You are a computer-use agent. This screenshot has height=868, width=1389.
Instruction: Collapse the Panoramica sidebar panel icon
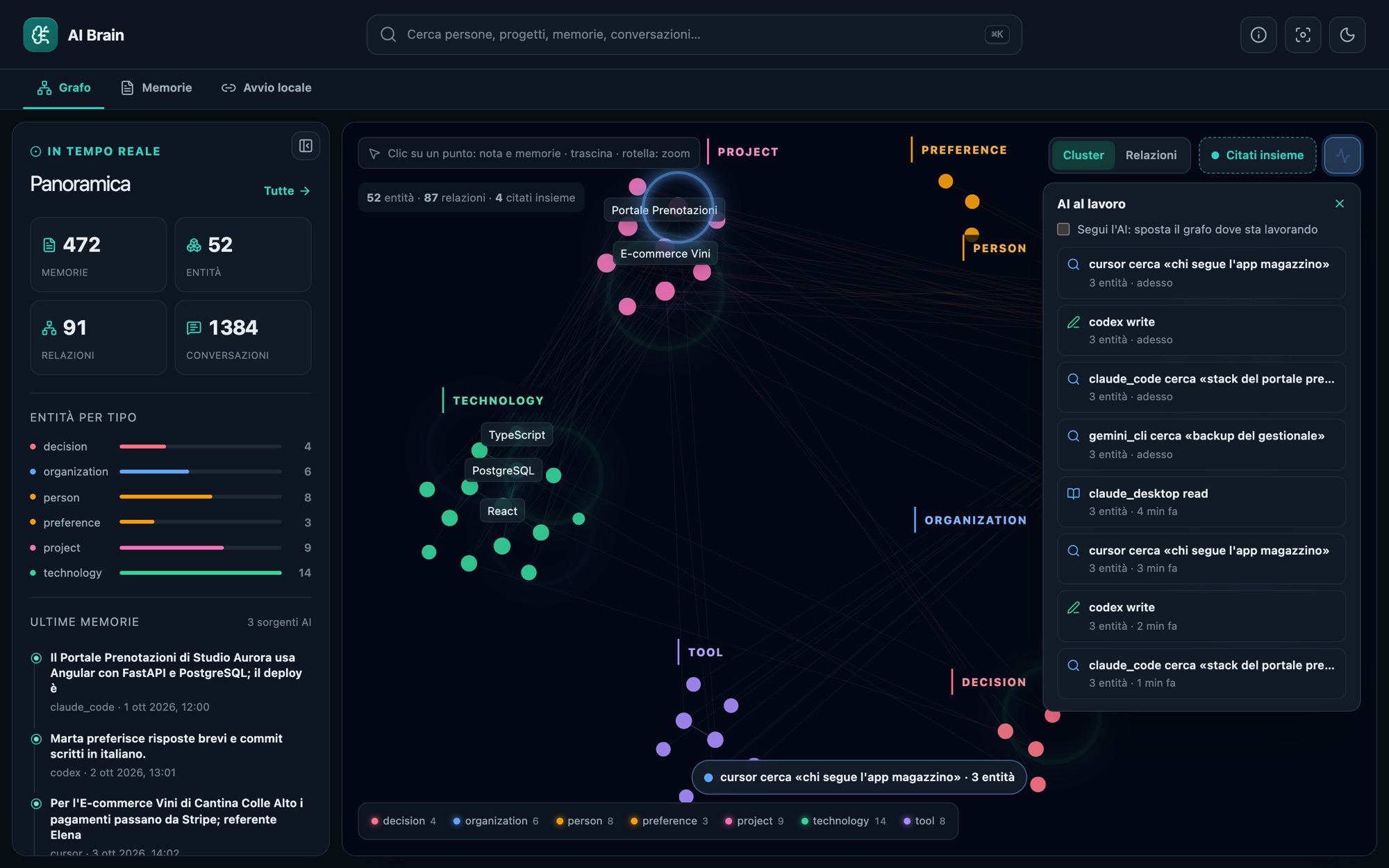[x=306, y=146]
